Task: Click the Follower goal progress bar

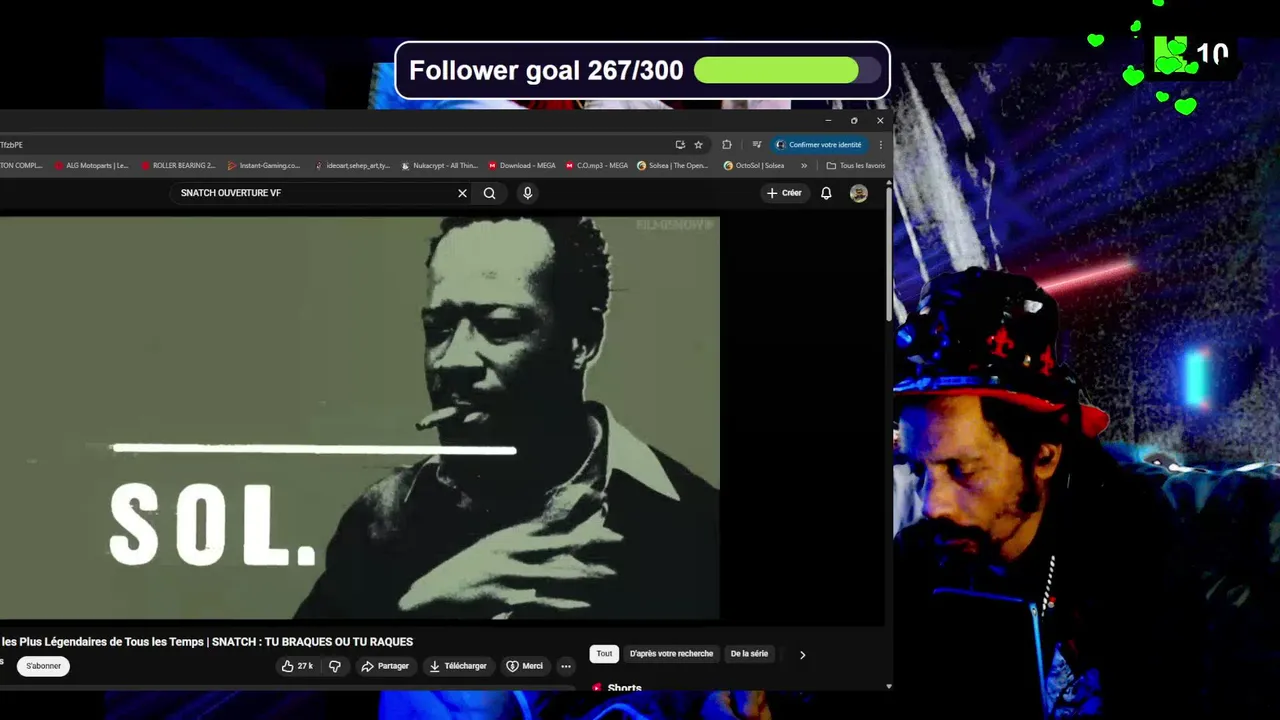Action: tap(787, 70)
